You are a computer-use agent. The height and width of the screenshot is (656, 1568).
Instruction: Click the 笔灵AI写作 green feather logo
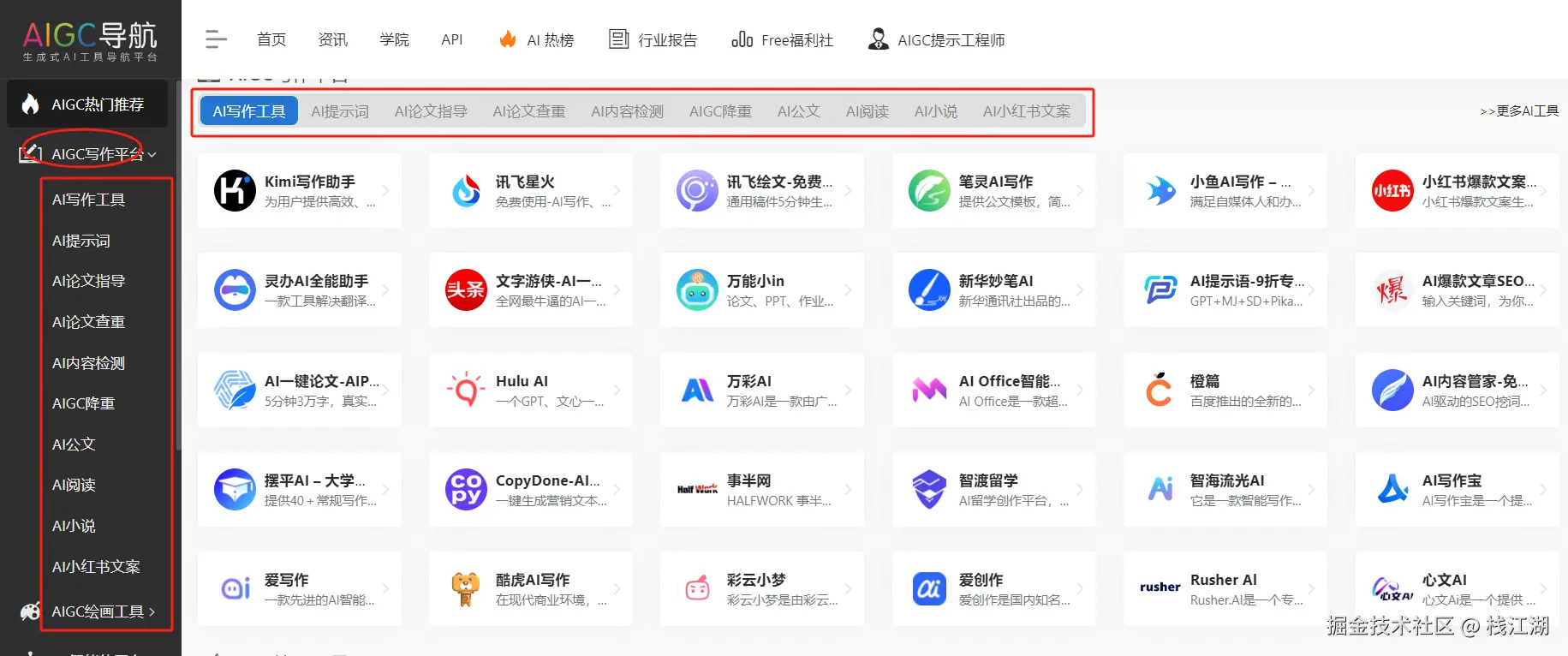click(929, 190)
